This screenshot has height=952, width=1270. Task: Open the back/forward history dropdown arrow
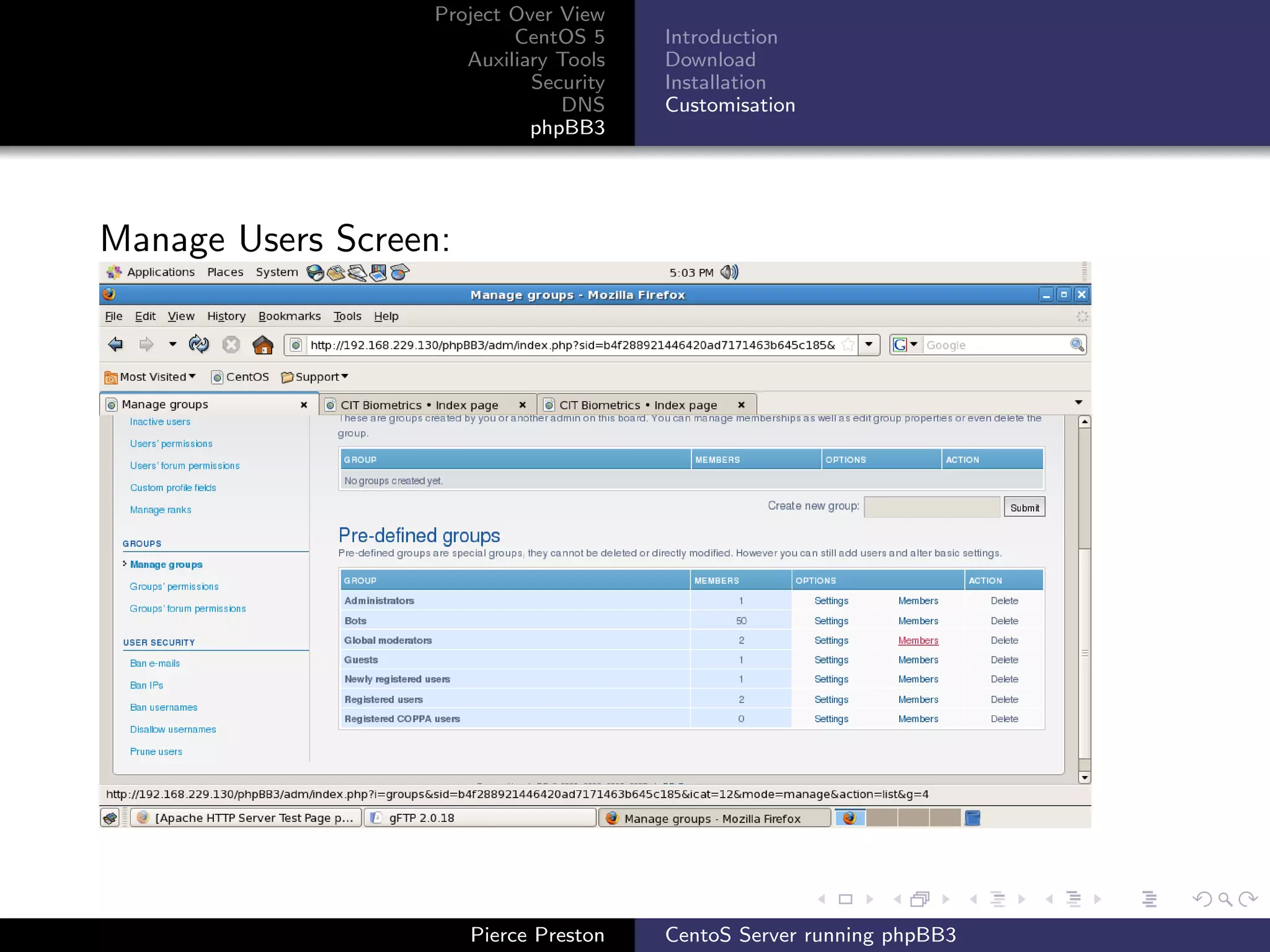172,344
